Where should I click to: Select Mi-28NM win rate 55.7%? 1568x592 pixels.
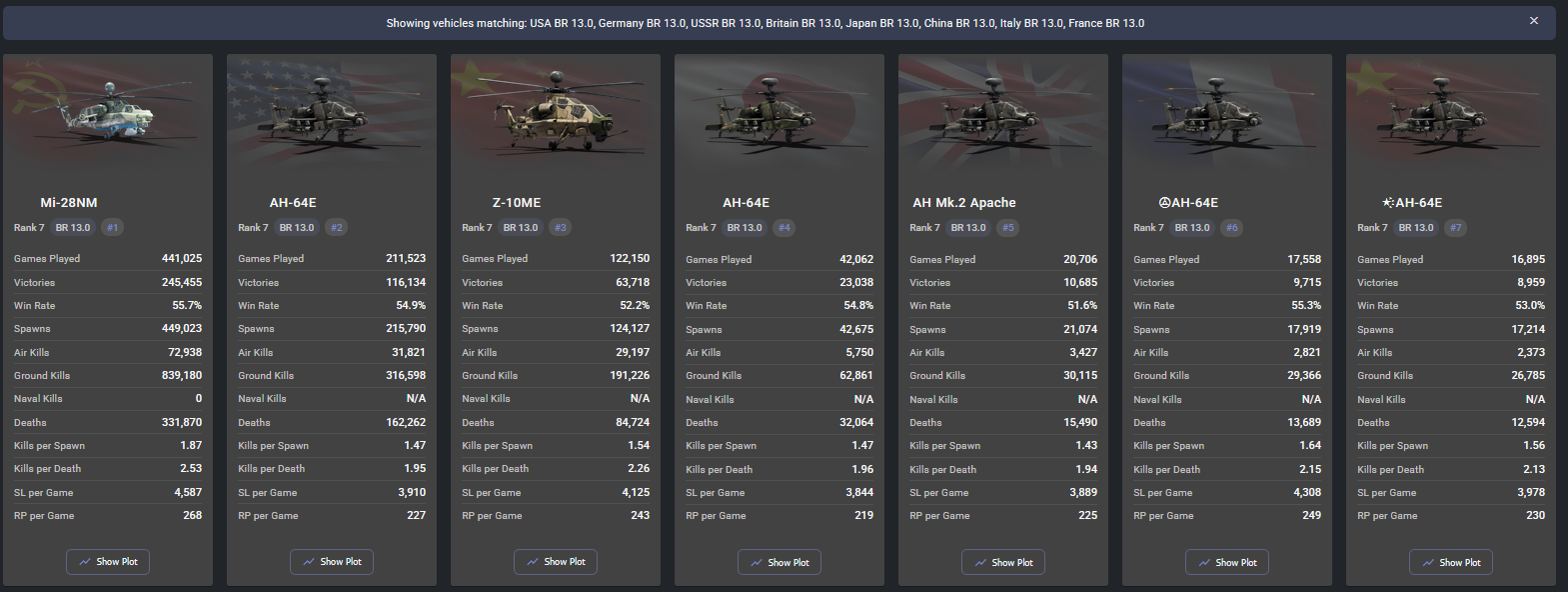pos(187,305)
